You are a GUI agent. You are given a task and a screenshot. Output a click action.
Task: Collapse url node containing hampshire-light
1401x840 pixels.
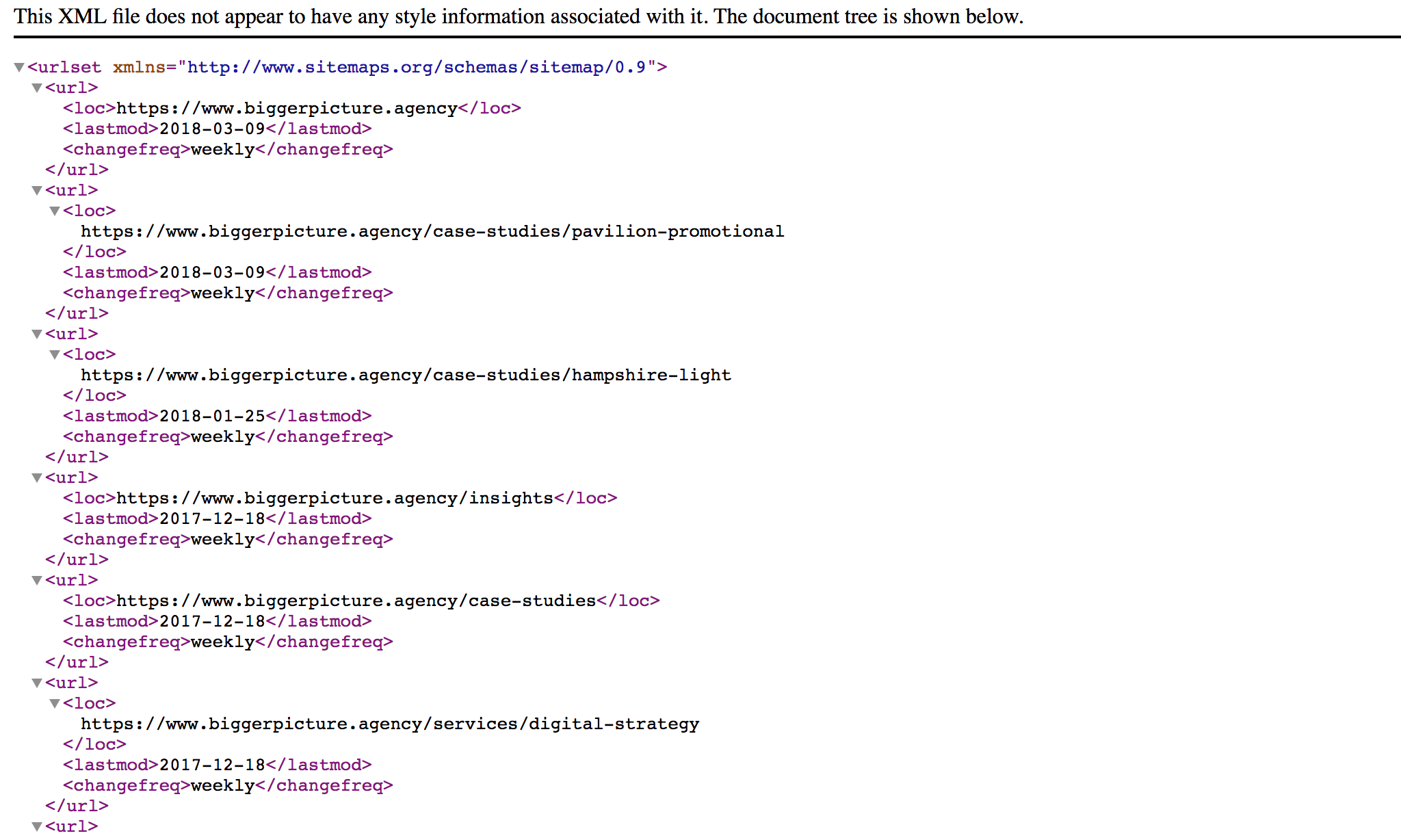pyautogui.click(x=37, y=334)
